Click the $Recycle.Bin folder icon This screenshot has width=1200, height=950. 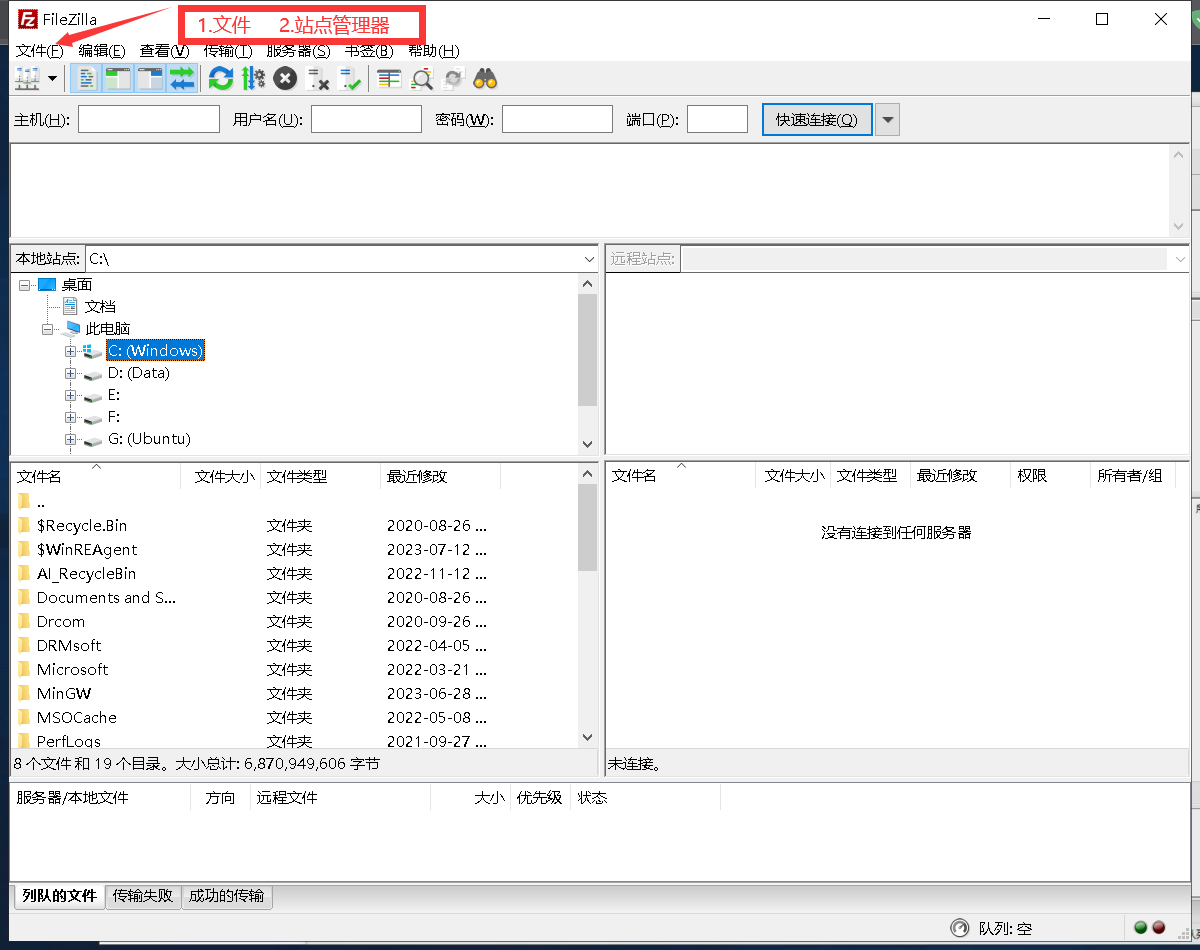24,525
